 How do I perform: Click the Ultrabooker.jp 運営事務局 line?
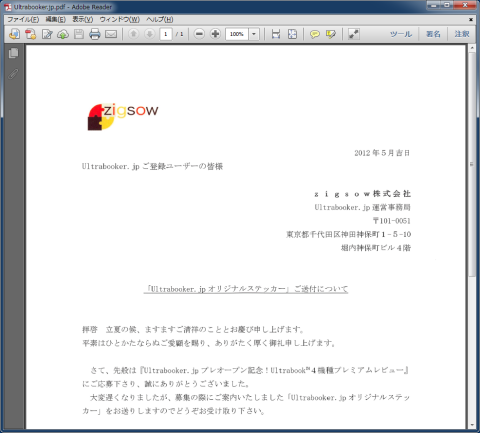(363, 207)
